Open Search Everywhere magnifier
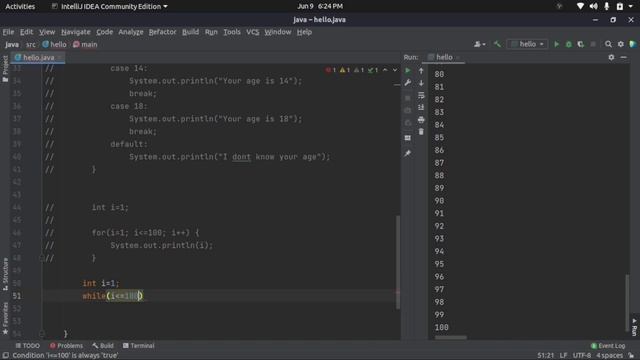This screenshot has height=360, width=640. click(608, 44)
